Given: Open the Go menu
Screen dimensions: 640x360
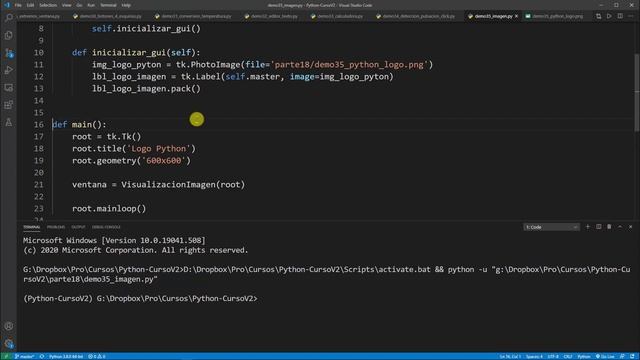Looking at the screenshot, I should (79, 5).
